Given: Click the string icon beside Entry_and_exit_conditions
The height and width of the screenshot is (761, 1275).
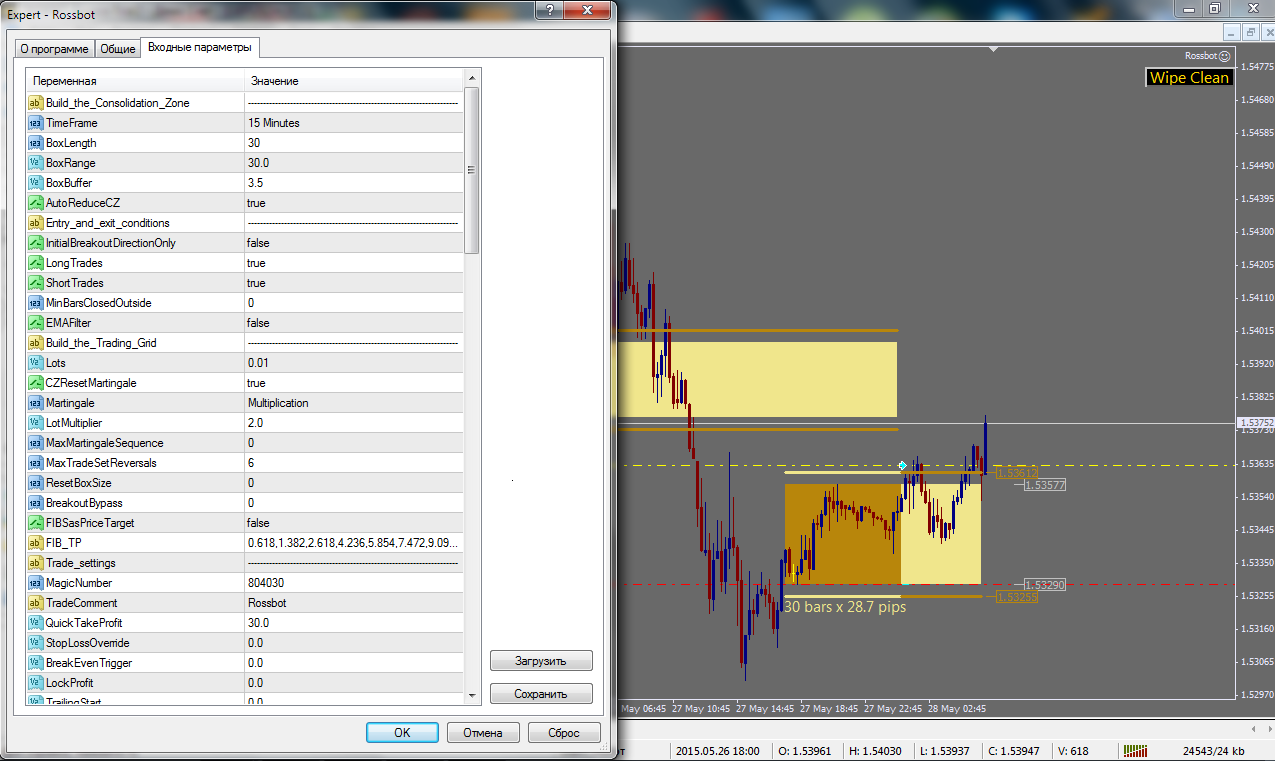Looking at the screenshot, I should (36, 223).
